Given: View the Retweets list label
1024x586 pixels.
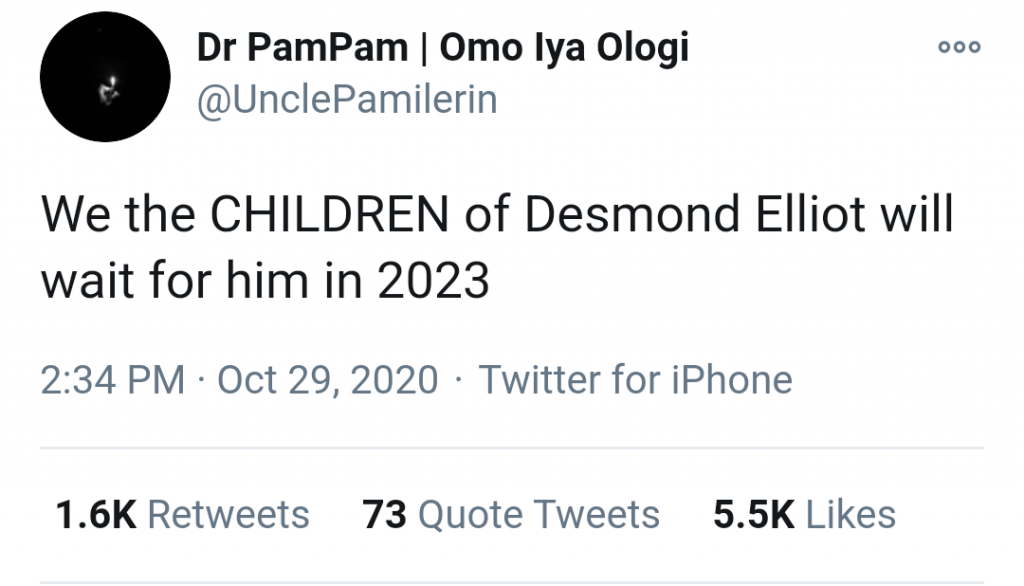Looking at the screenshot, I should tap(228, 515).
